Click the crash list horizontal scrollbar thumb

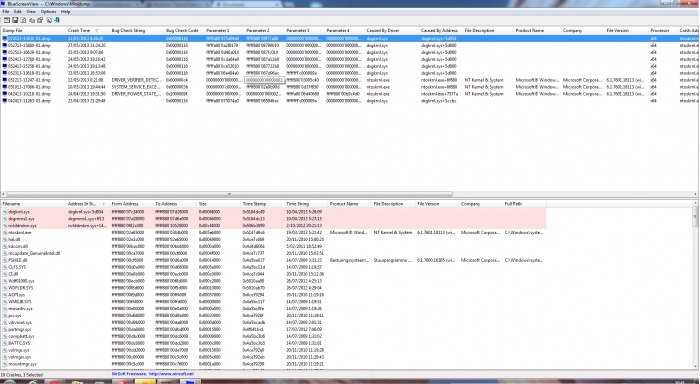[x=229, y=194]
